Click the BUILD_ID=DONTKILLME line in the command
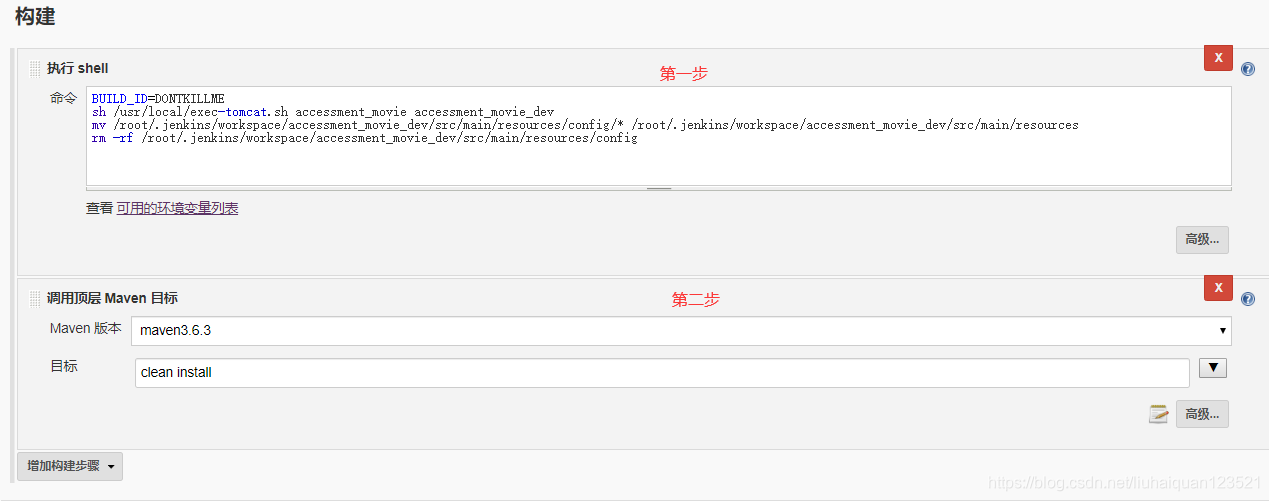1269x501 pixels. coord(158,99)
